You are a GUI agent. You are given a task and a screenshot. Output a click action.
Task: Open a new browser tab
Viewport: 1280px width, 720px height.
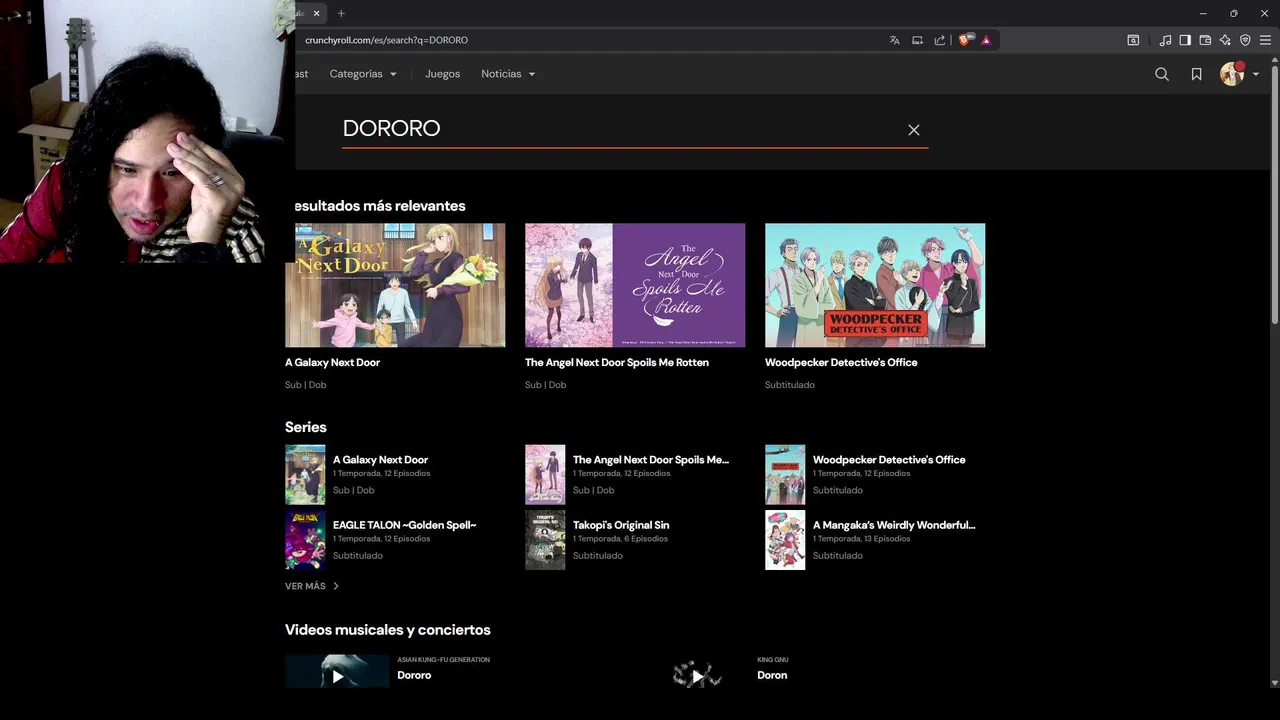click(341, 13)
